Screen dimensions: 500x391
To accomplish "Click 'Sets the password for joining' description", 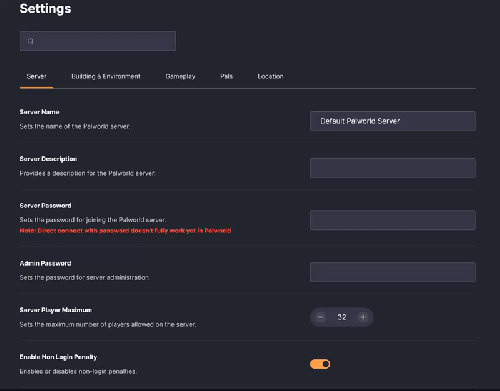I will coord(93,220).
